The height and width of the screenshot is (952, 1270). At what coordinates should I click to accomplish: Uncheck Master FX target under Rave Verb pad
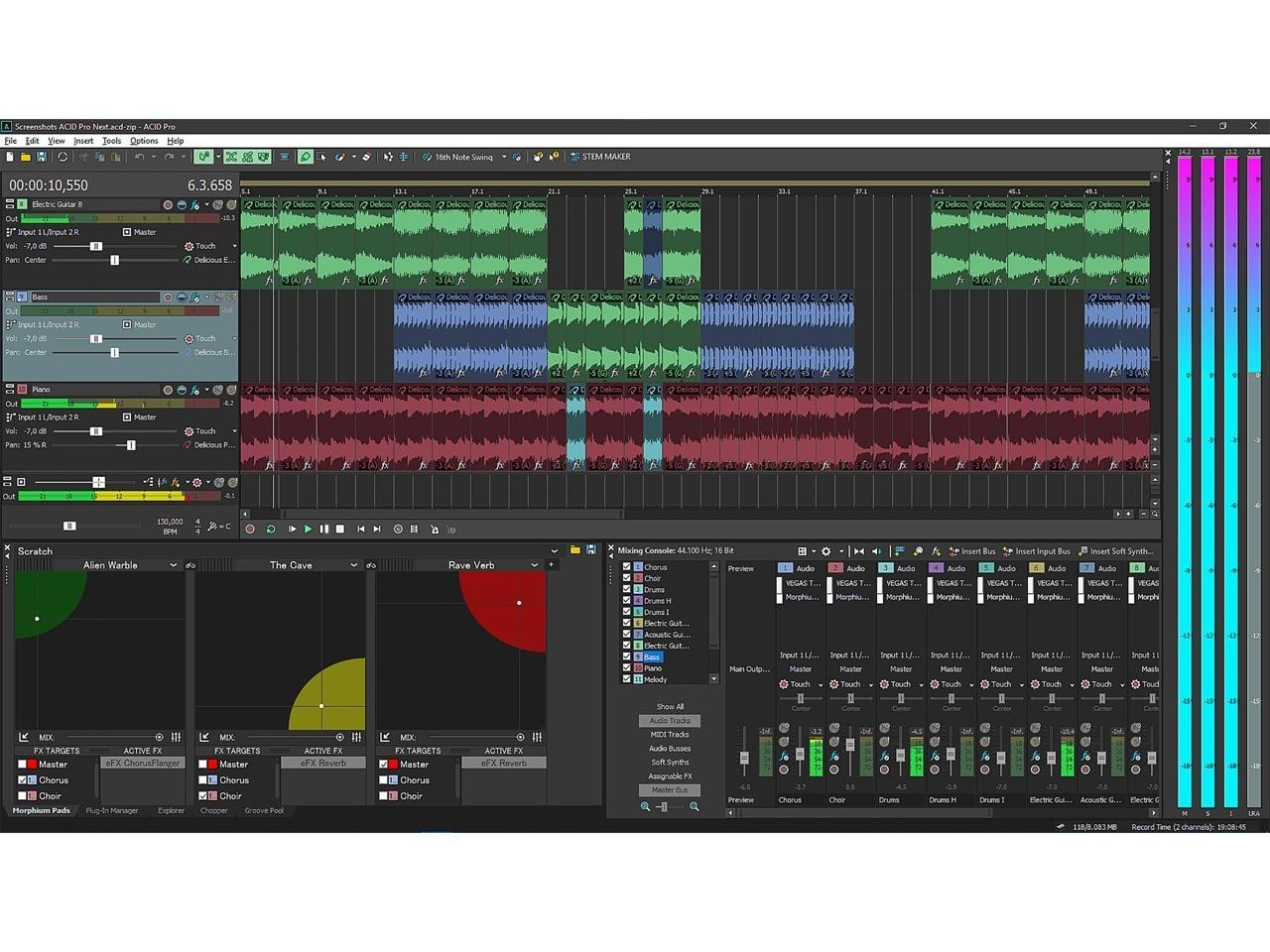[x=383, y=765]
